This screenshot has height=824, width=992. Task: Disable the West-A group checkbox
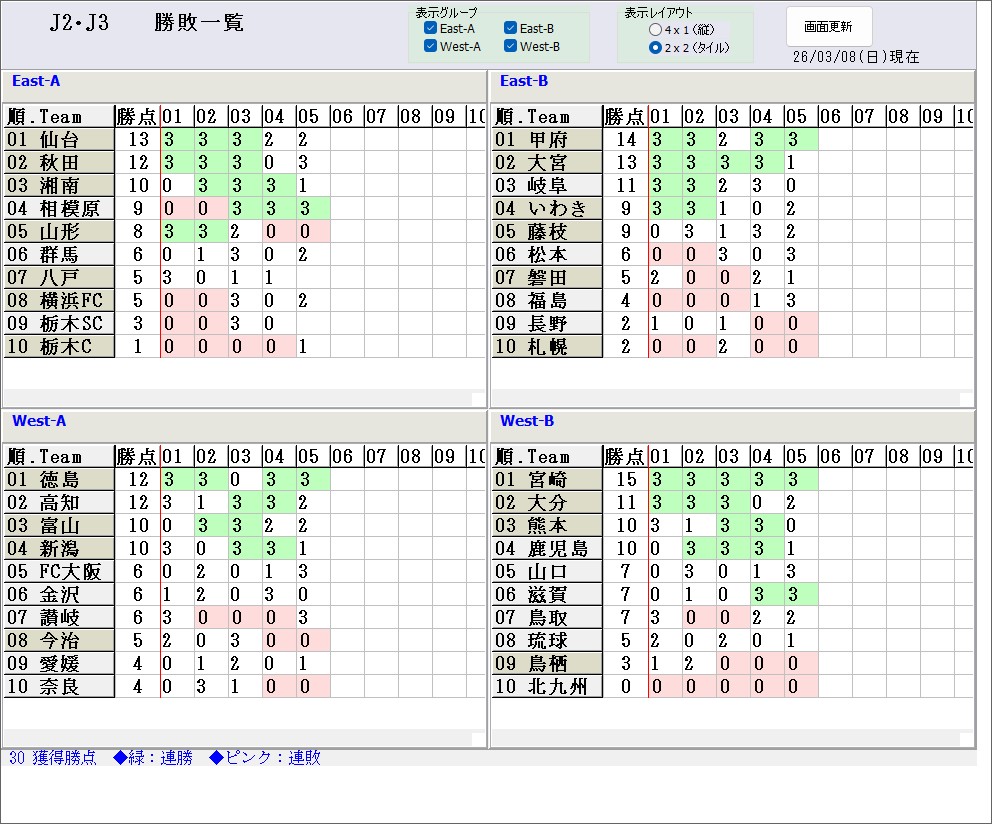point(431,47)
